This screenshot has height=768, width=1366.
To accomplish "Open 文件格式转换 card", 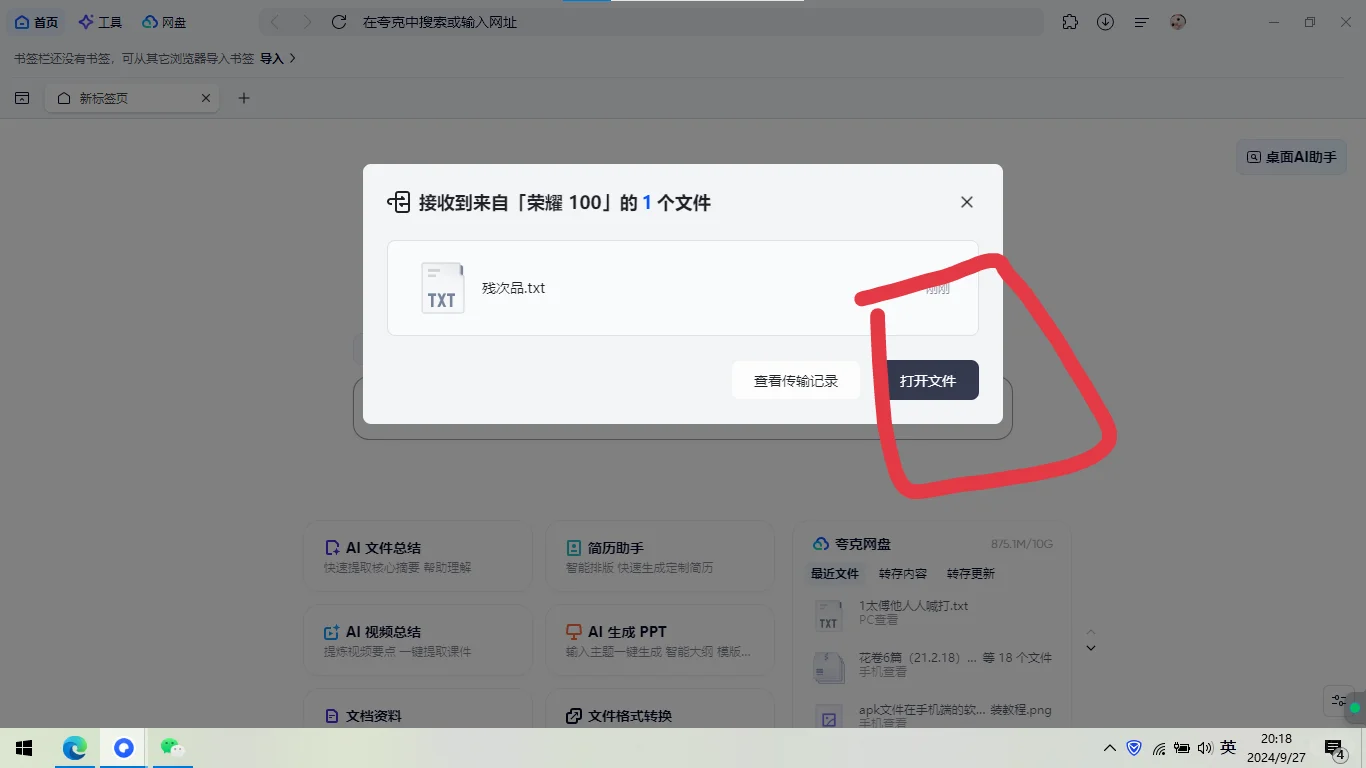I will coord(660,709).
